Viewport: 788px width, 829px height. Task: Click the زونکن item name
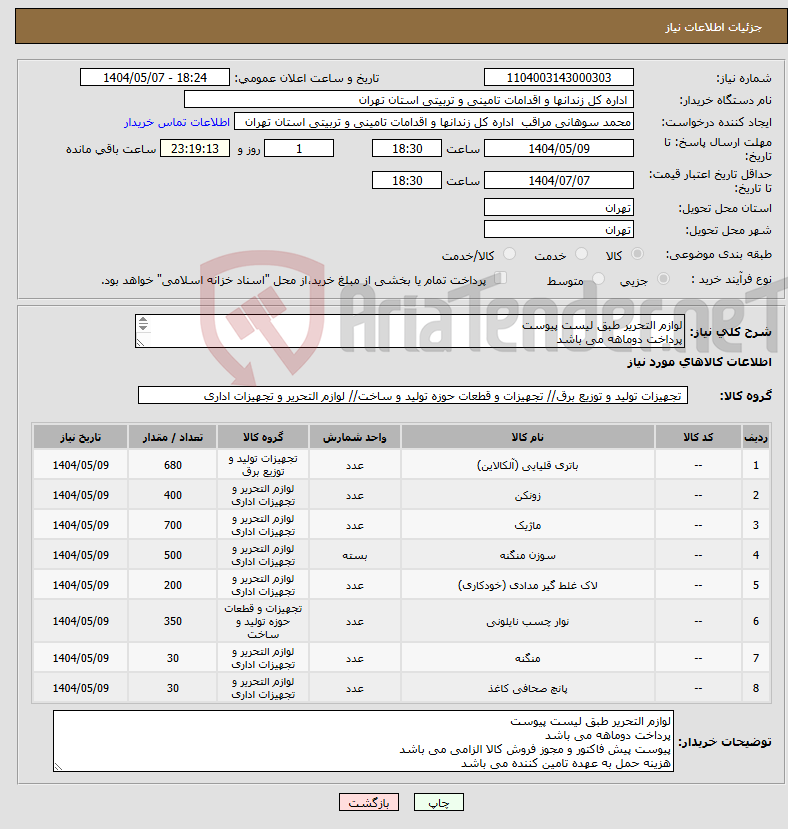pyautogui.click(x=527, y=495)
